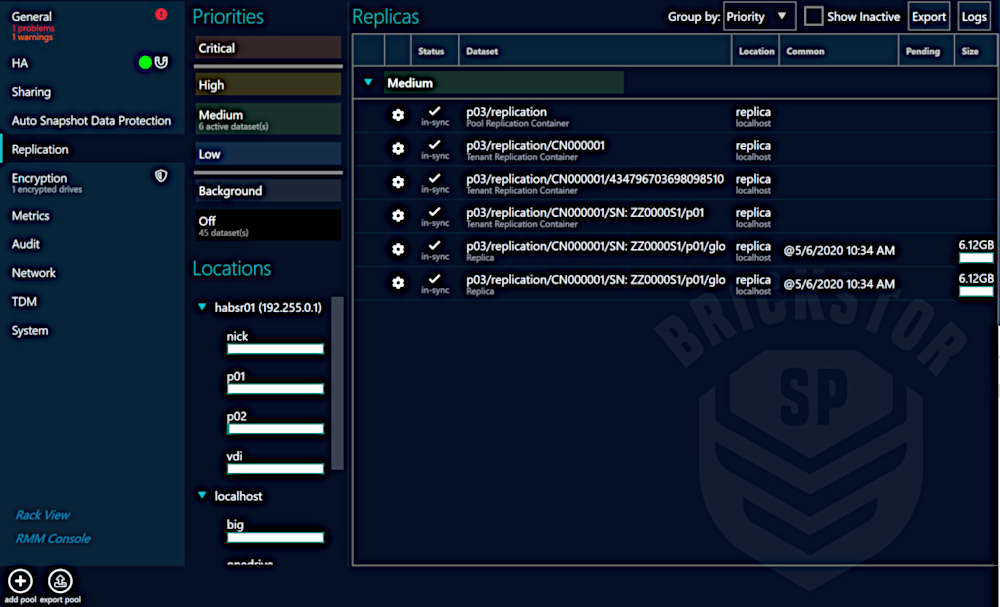Open the Group by Priority dropdown

[759, 16]
